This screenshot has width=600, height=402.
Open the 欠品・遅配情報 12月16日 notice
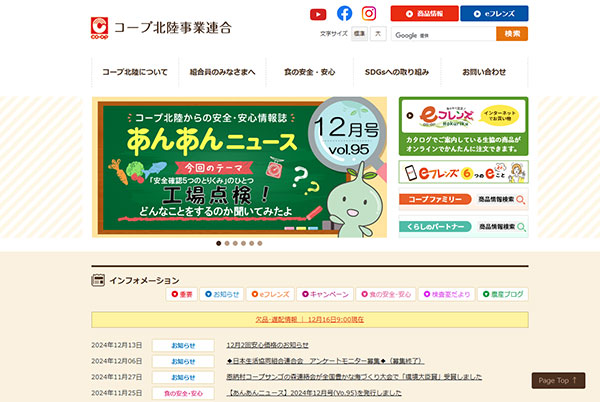(310, 319)
